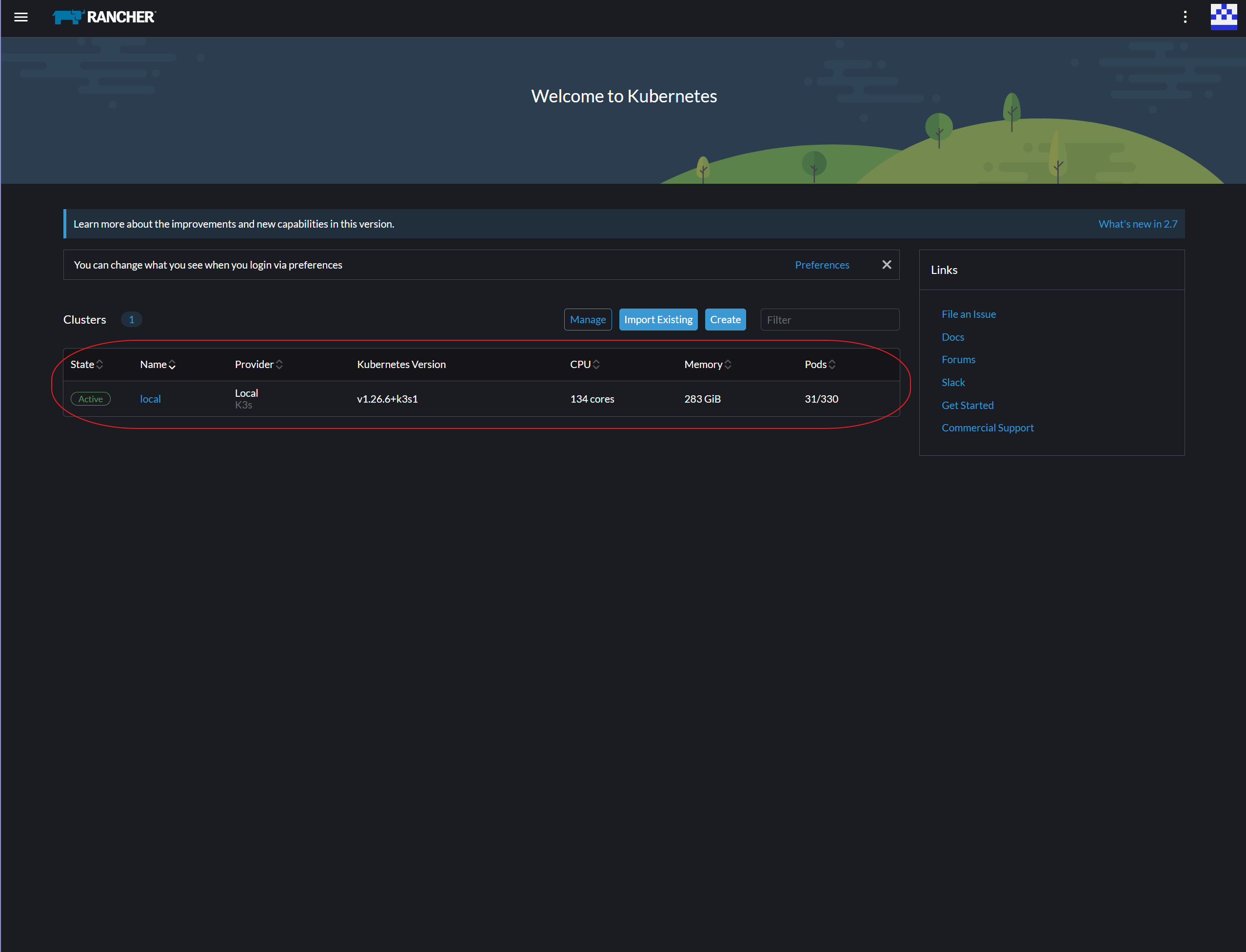Image resolution: width=1246 pixels, height=952 pixels.
Task: Click the 134 cores CPU value
Action: (x=592, y=399)
